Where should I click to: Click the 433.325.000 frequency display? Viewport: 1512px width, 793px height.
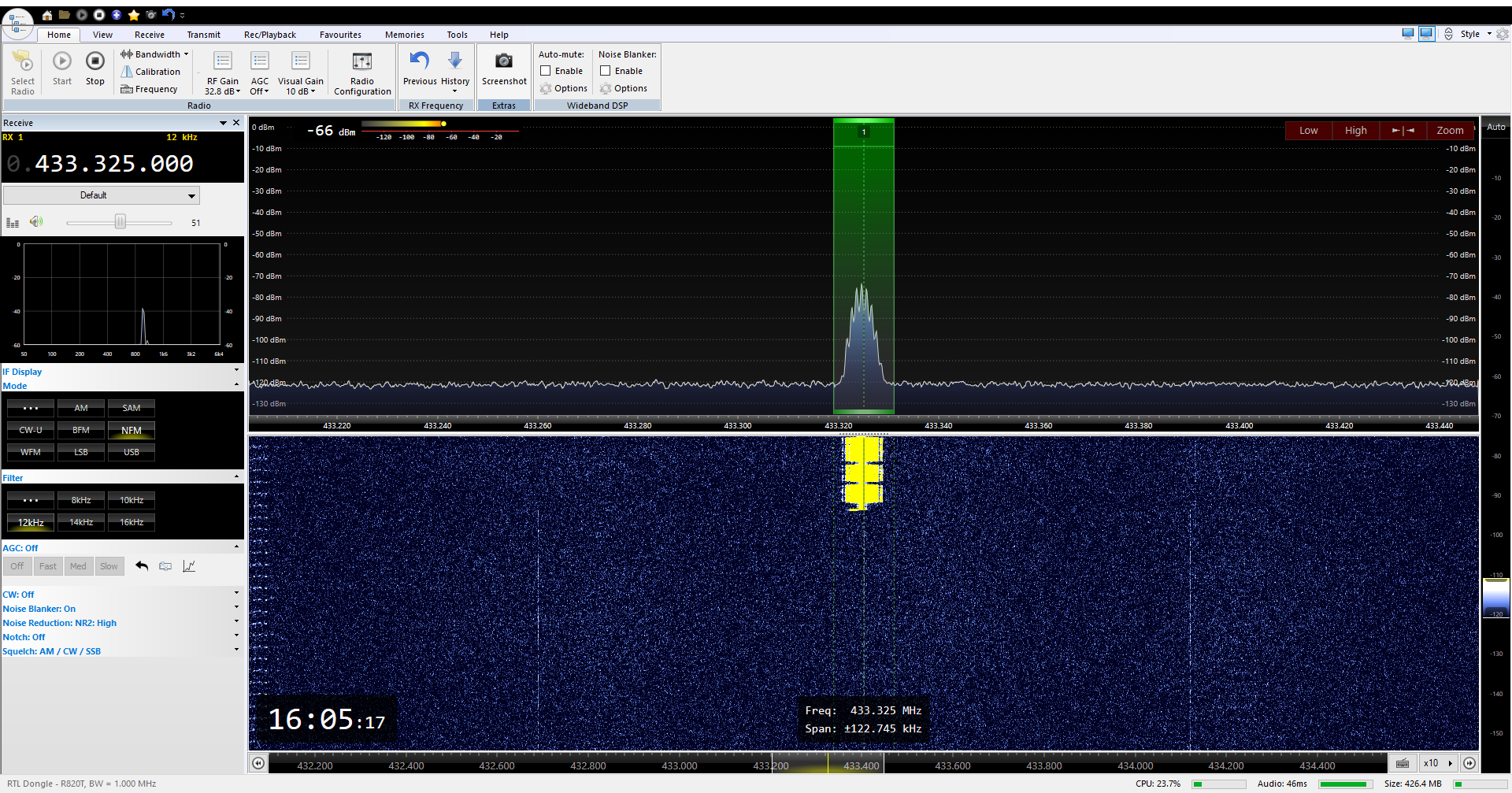click(x=114, y=164)
